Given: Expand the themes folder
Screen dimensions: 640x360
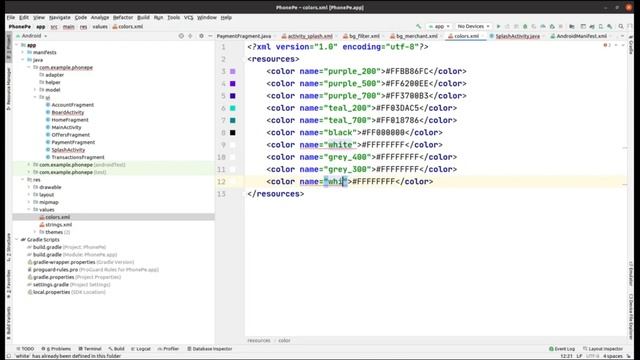Looking at the screenshot, I should [x=35, y=232].
